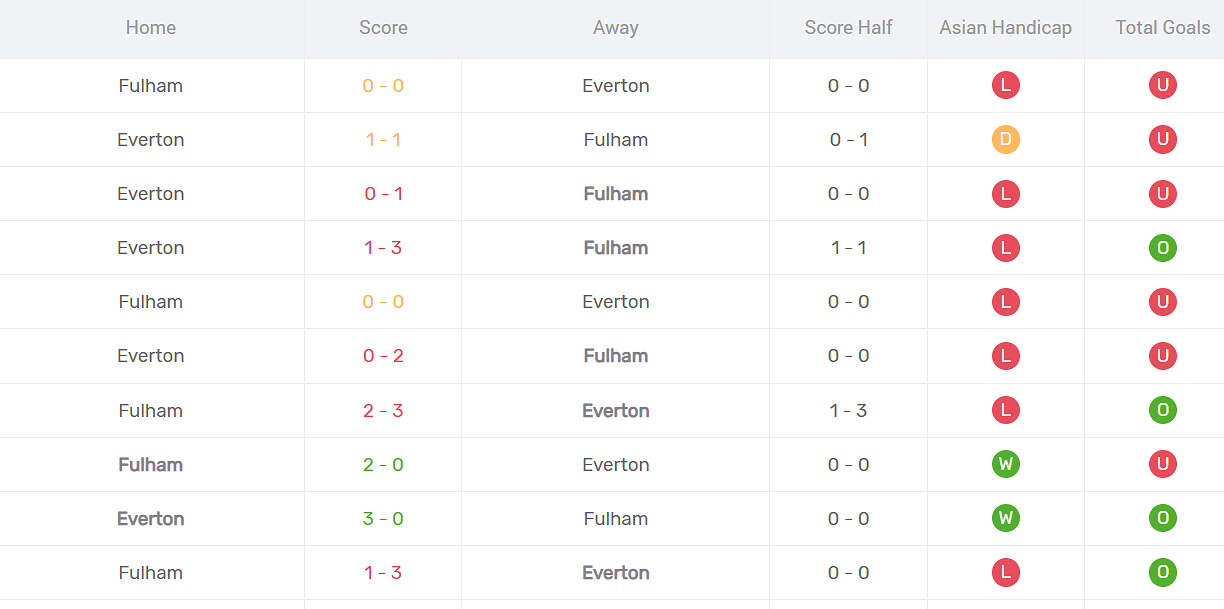The width and height of the screenshot is (1224, 609).
Task: Click the green O badge in the 2 - 3 row
Action: pyautogui.click(x=1162, y=410)
